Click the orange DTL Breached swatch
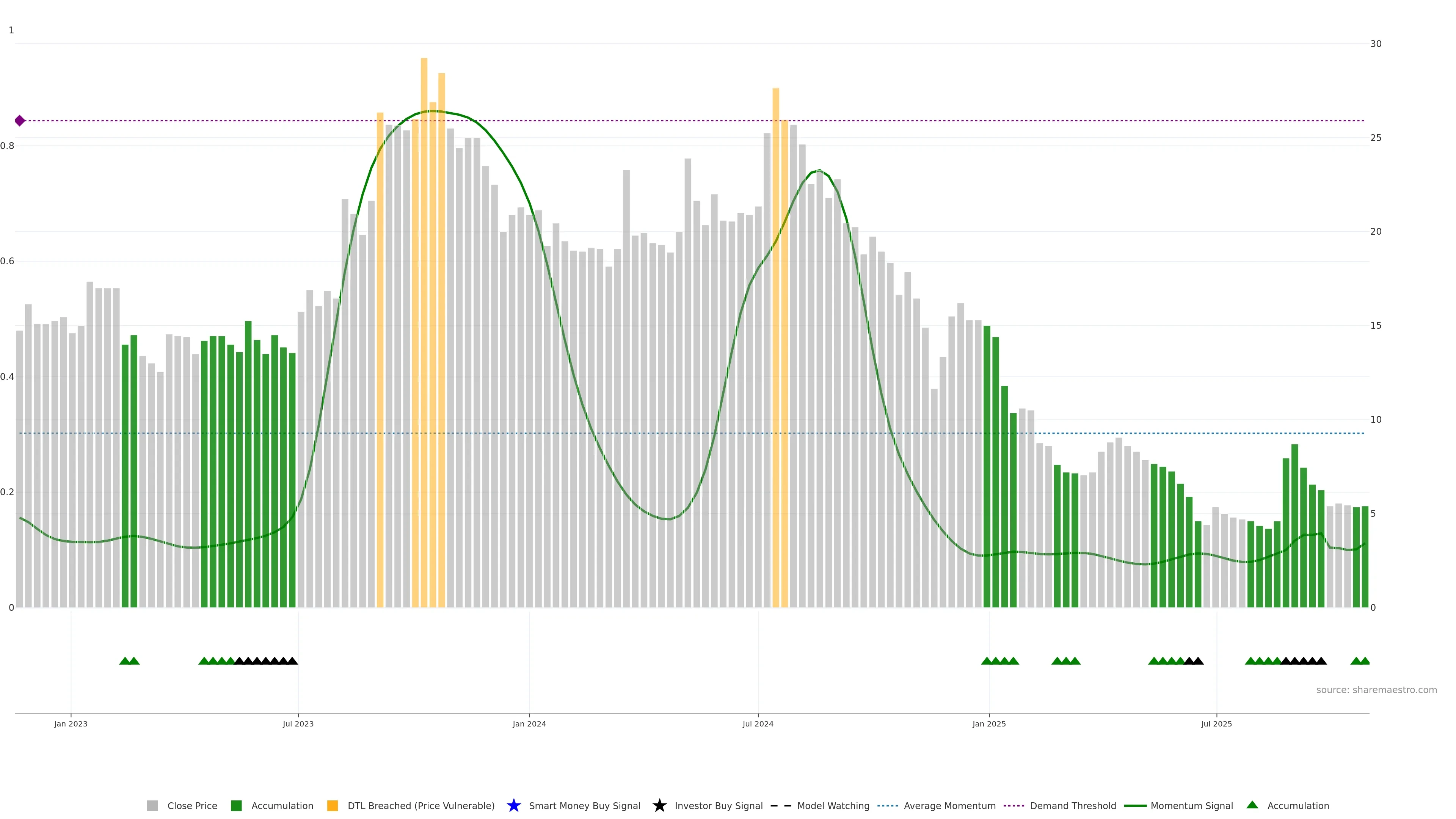This screenshot has width=1456, height=819. point(333,805)
